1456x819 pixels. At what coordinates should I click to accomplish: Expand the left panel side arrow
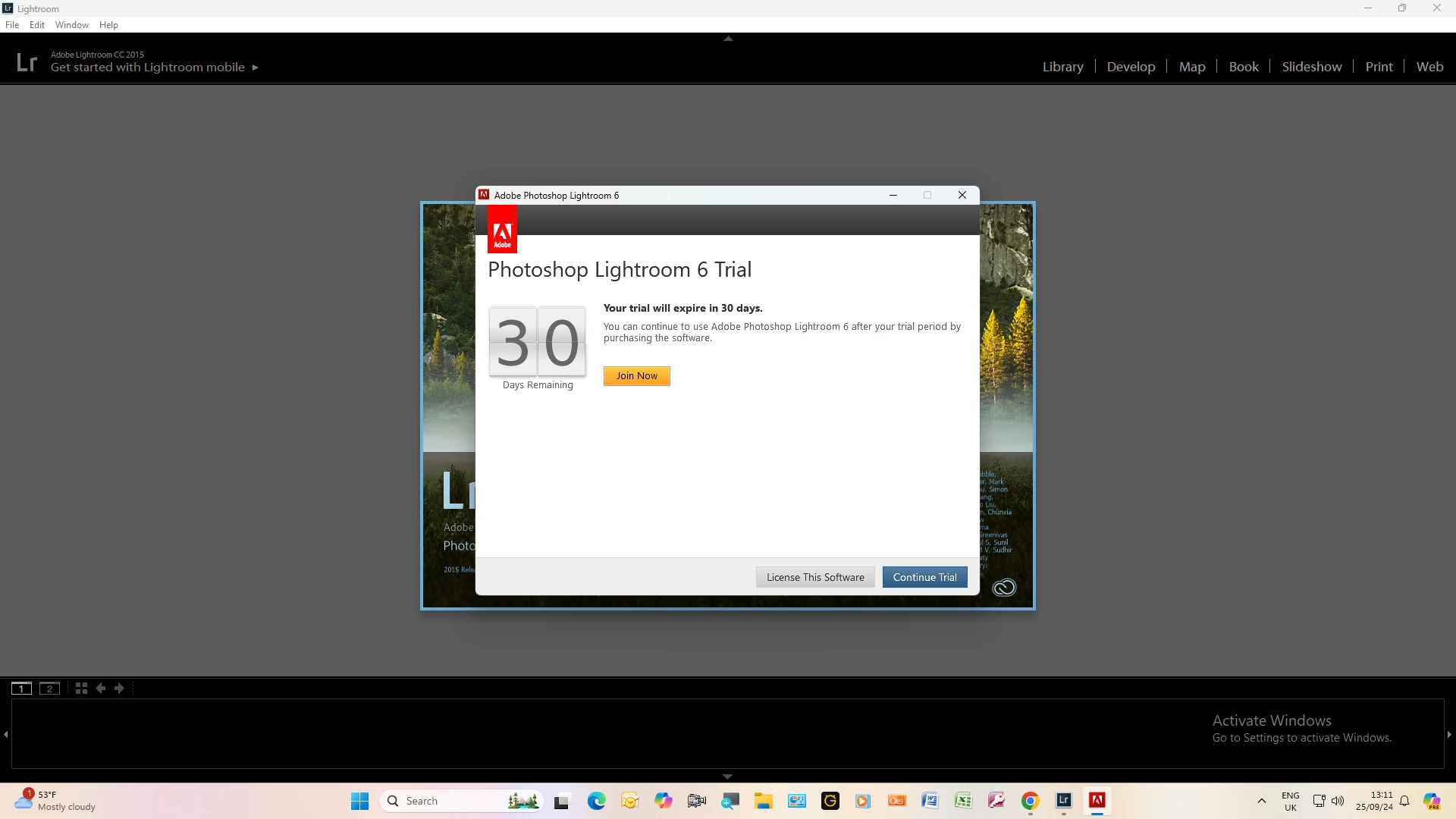coord(6,734)
